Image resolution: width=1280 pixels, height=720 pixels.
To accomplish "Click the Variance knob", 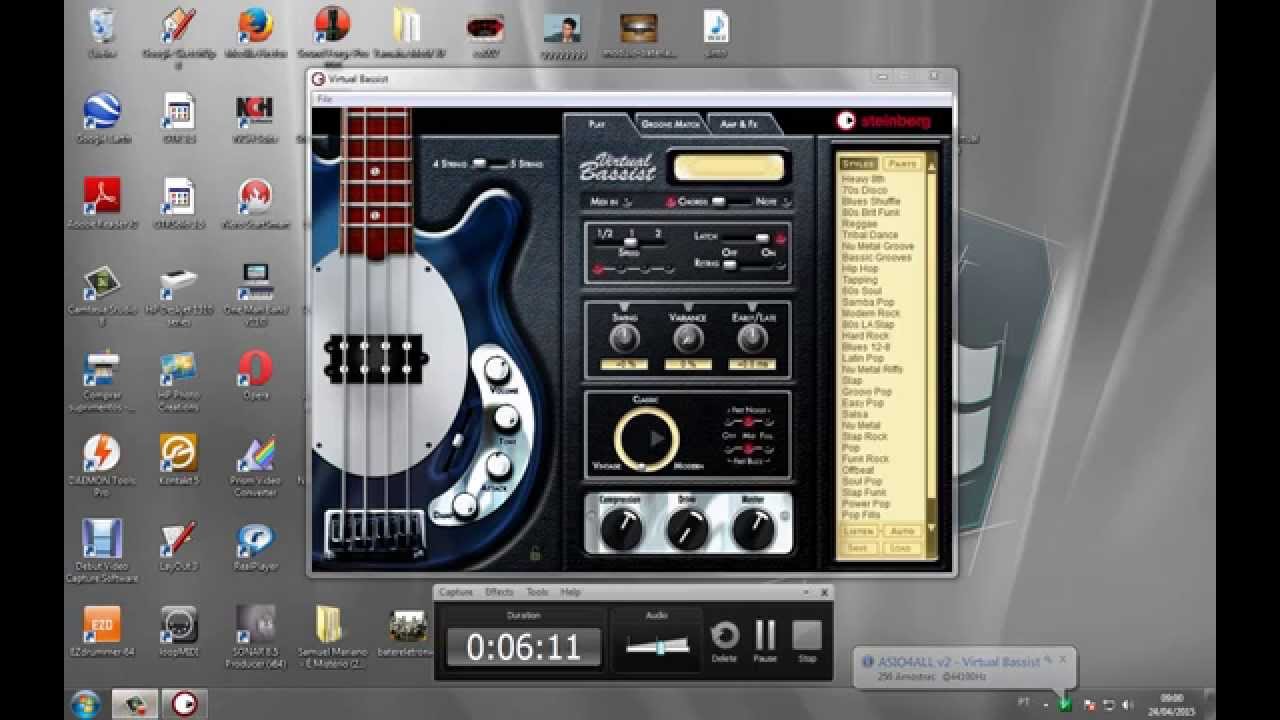I will 688,340.
